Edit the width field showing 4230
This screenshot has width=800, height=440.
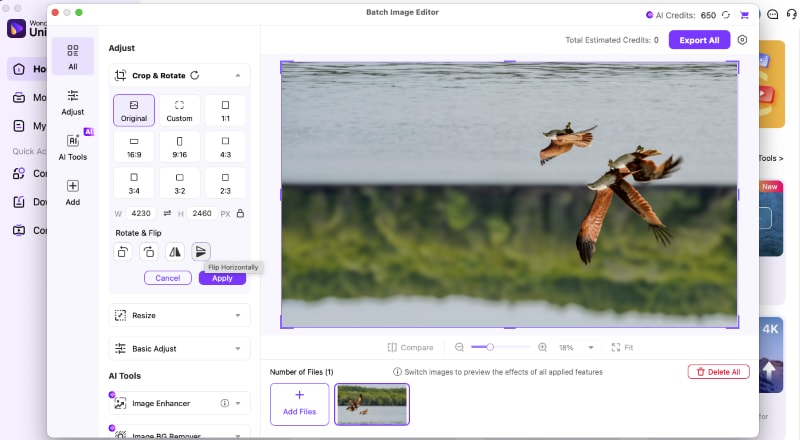[141, 213]
